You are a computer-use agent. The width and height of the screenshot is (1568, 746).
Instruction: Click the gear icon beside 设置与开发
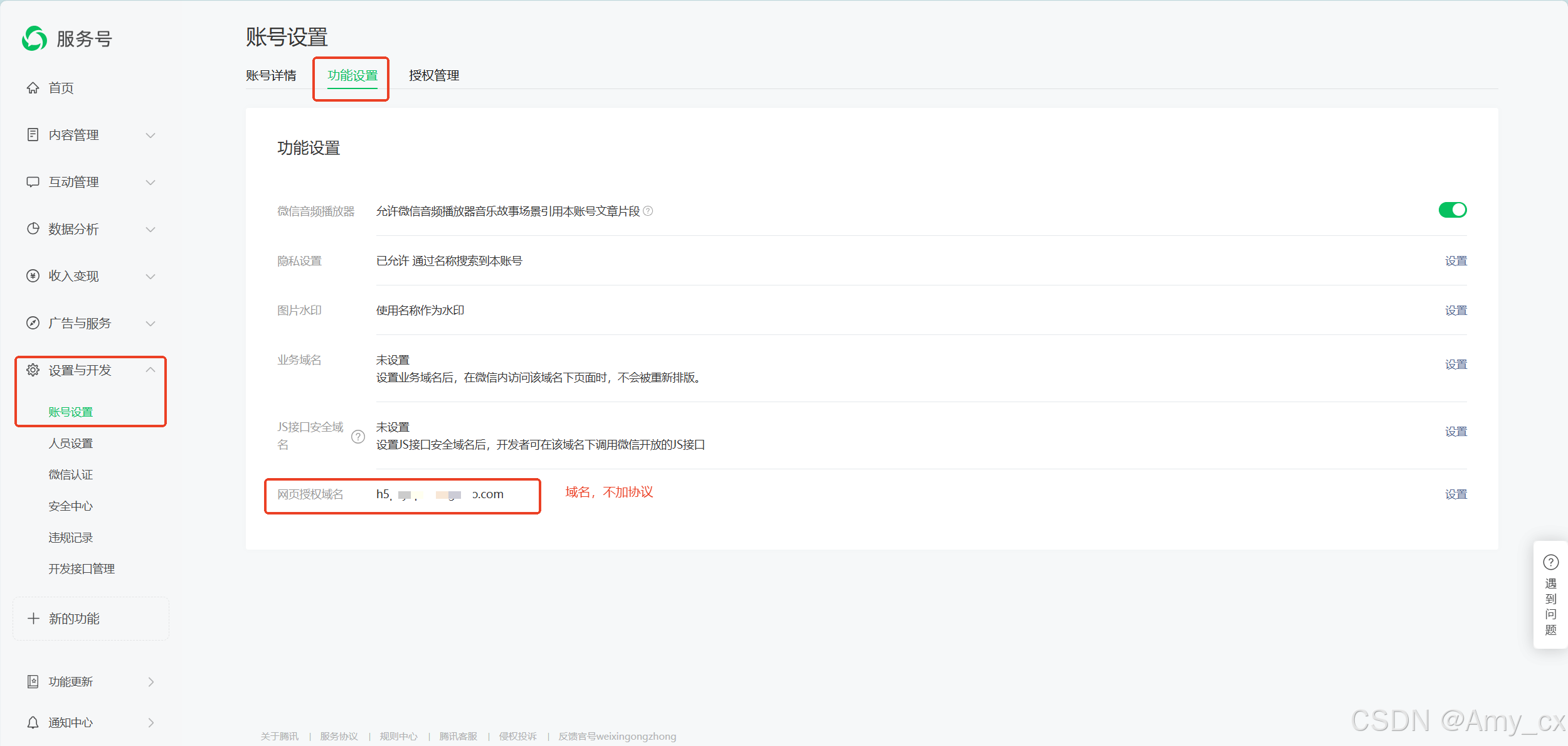click(33, 370)
